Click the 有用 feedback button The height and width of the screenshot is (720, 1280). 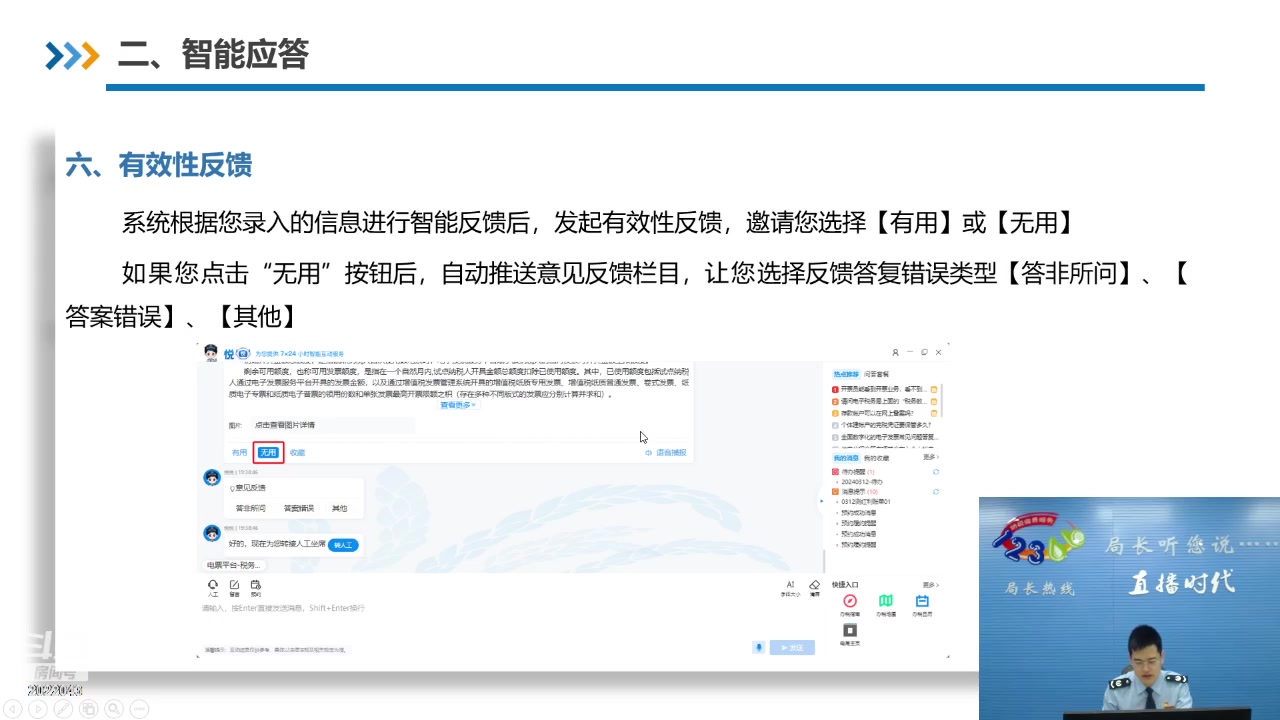point(240,453)
